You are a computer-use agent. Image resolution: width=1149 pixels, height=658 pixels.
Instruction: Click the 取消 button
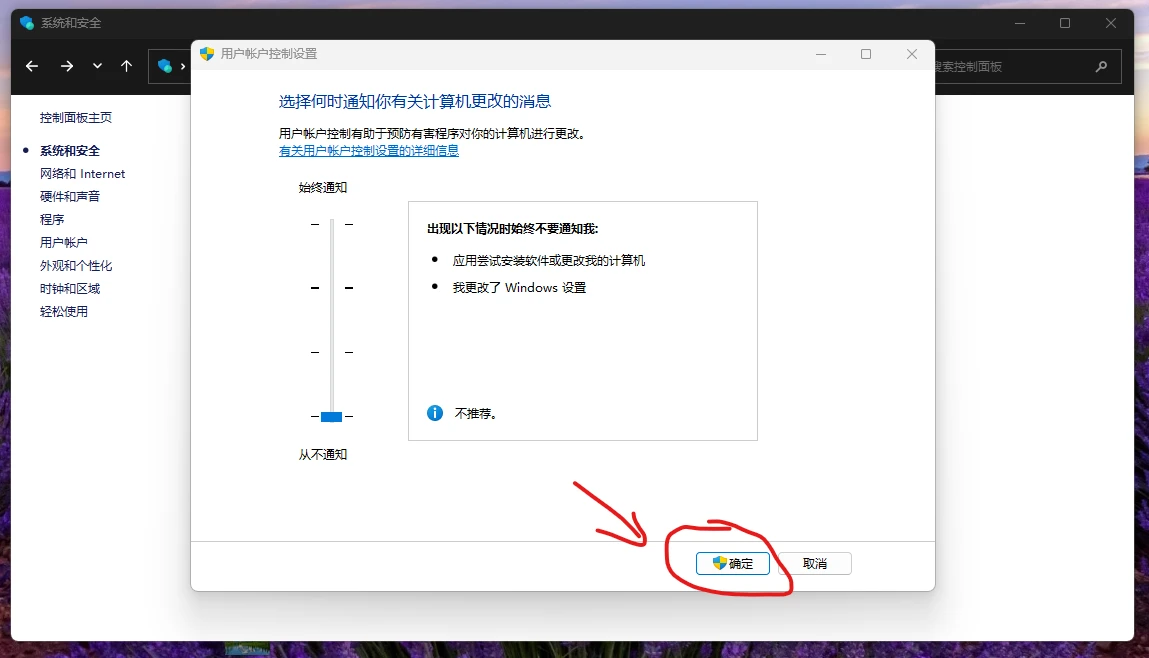pos(815,563)
